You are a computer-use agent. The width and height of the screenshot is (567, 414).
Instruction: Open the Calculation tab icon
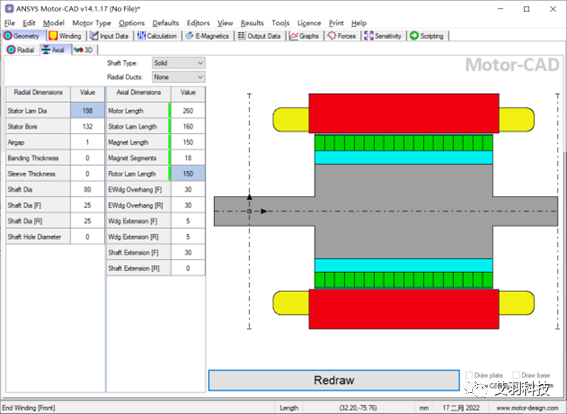pos(141,36)
